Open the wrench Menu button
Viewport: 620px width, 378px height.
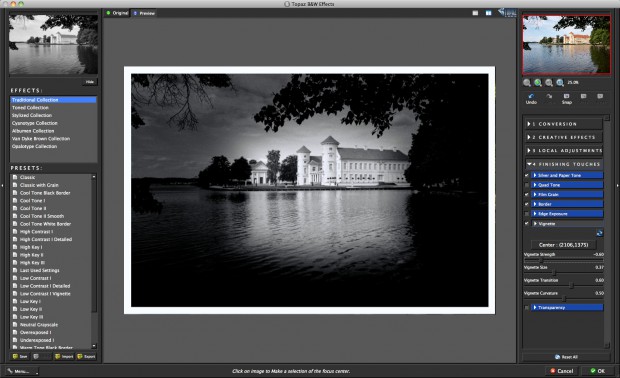click(22, 371)
